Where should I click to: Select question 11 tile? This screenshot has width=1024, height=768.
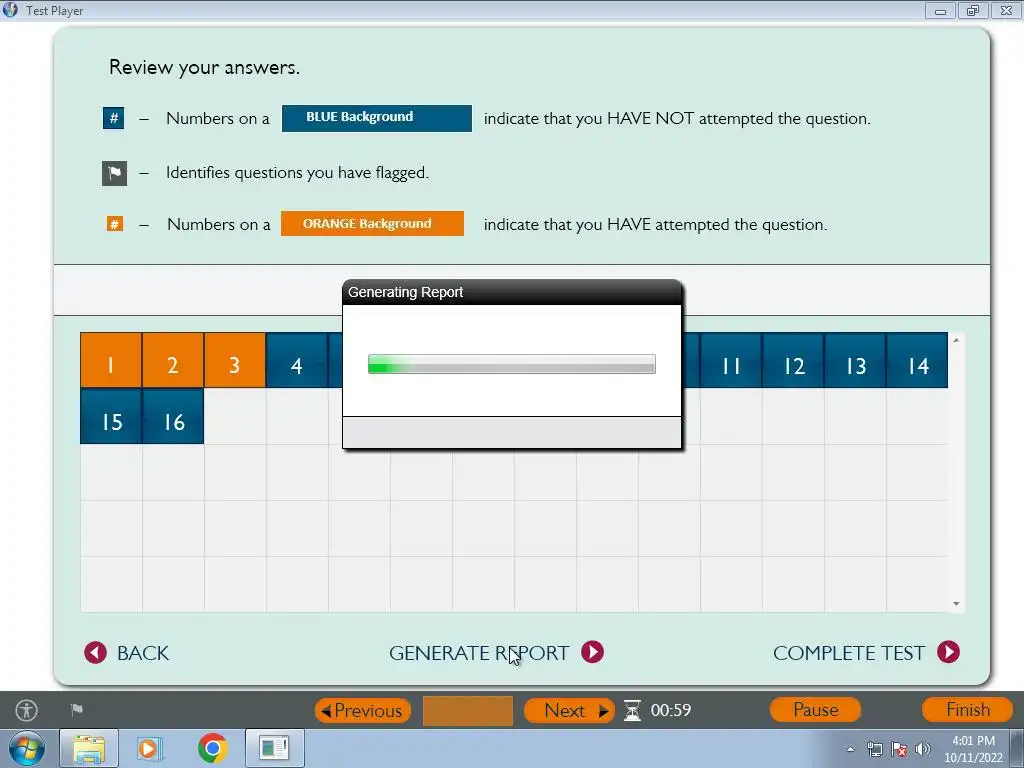731,360
